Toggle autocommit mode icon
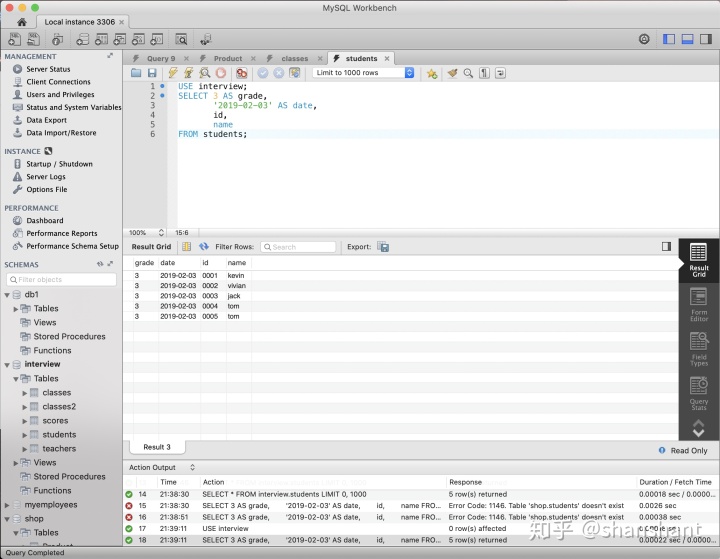This screenshot has width=720, height=559. [295, 73]
